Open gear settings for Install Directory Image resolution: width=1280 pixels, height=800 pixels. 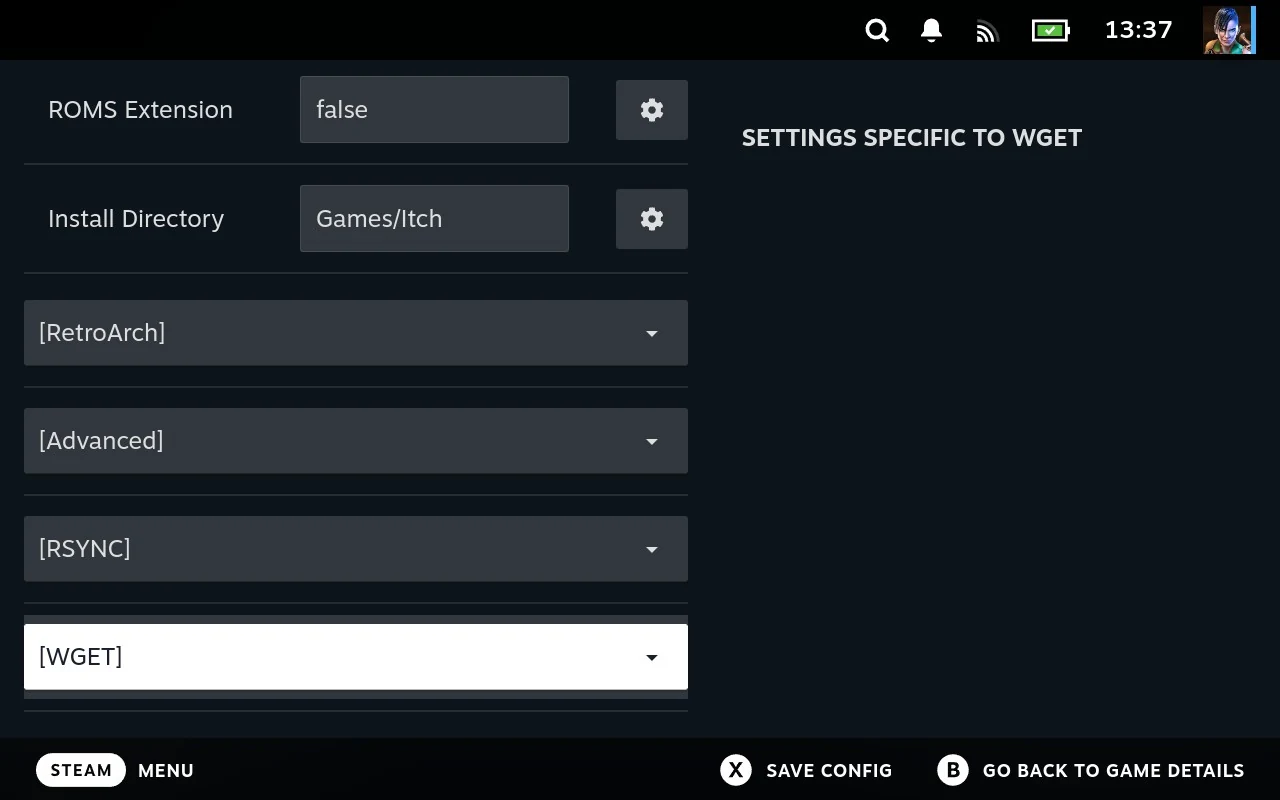point(652,219)
